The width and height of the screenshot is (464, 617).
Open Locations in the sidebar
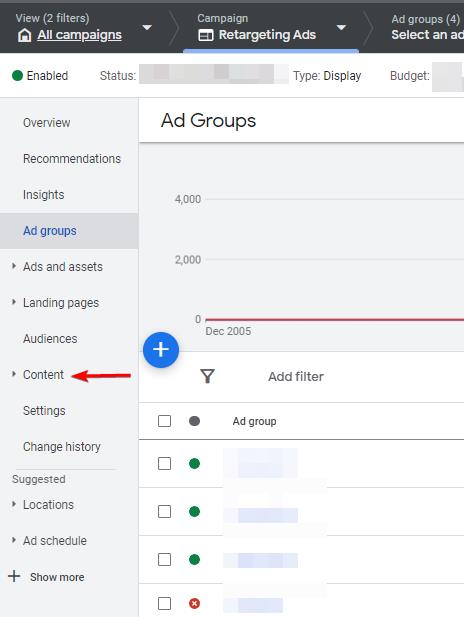click(x=48, y=505)
